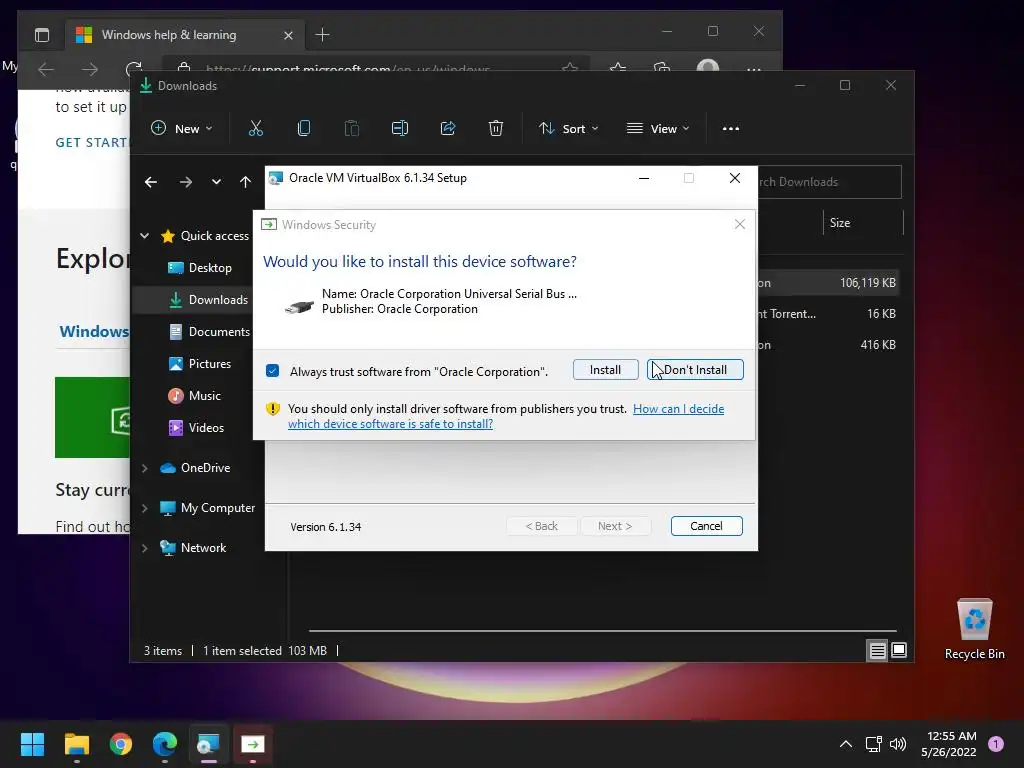
Task: Open the How can I decide link
Action: click(x=679, y=409)
